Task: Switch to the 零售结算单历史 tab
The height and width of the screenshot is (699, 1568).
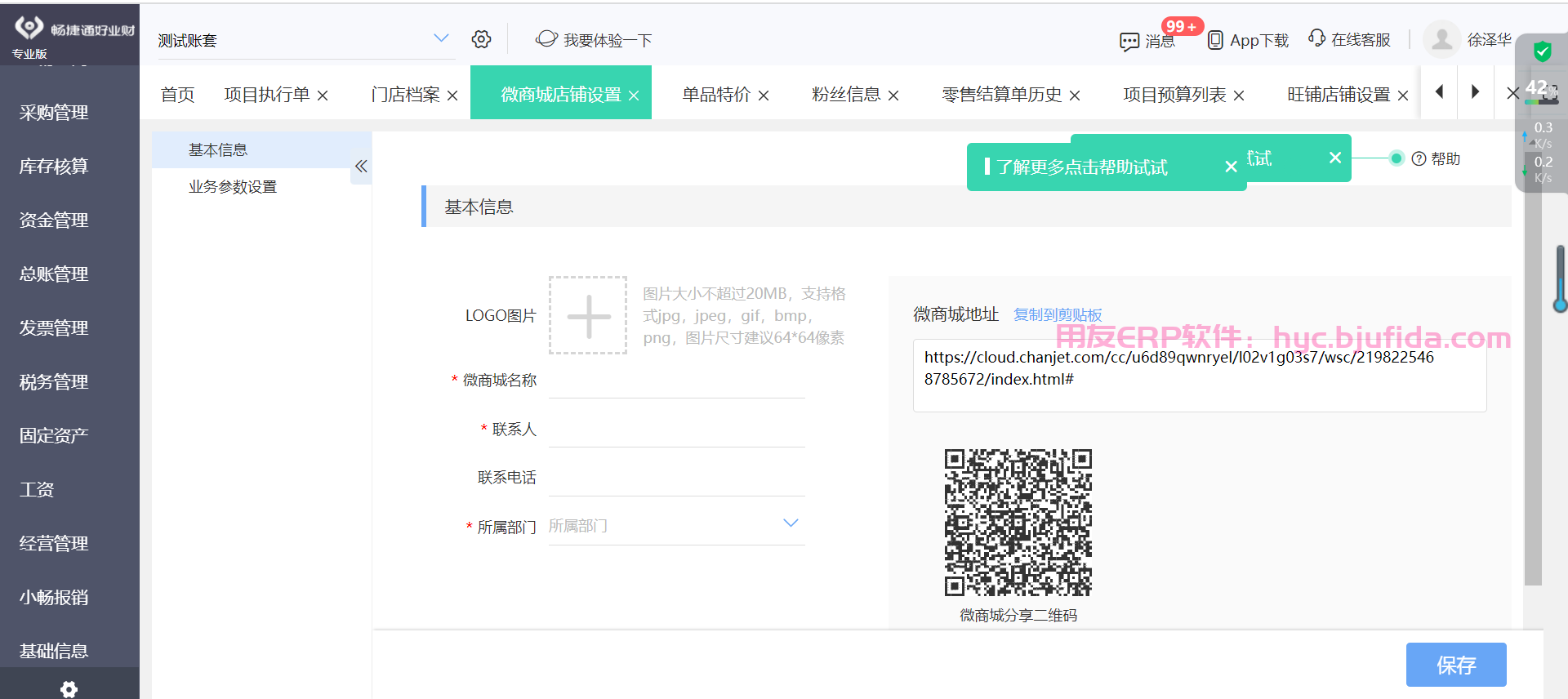Action: (x=1002, y=95)
